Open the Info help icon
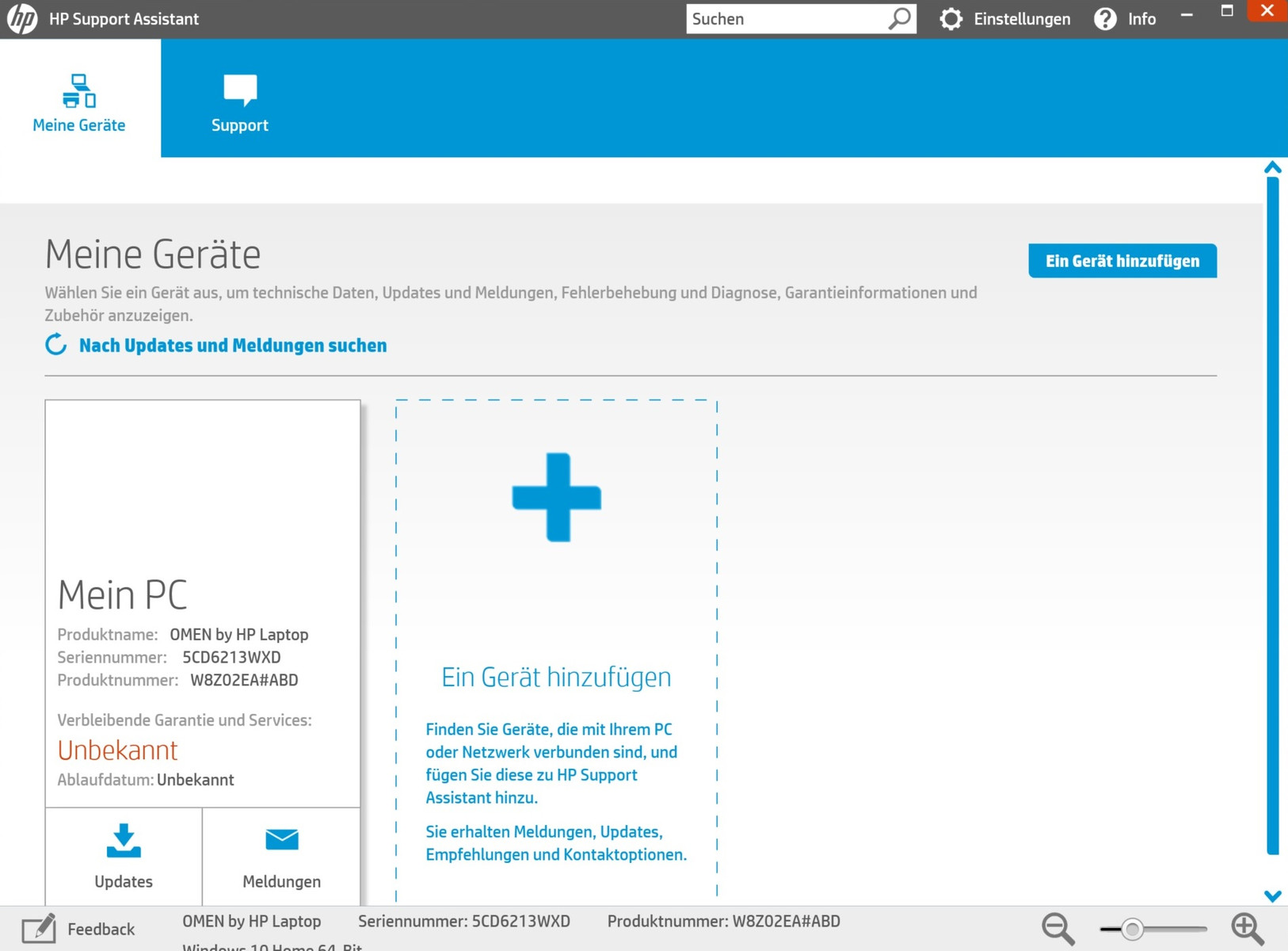 coord(1105,19)
